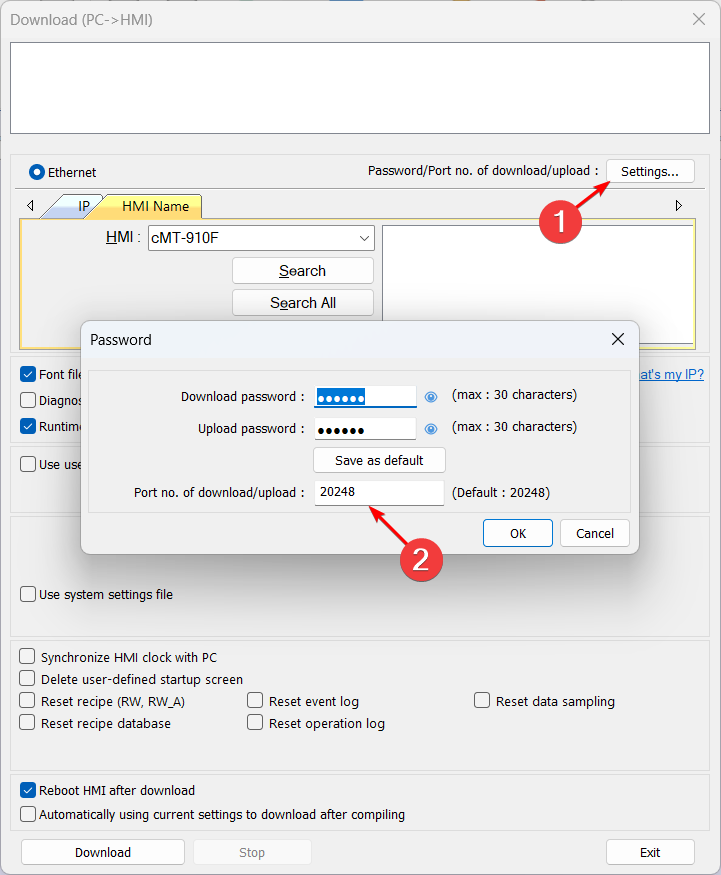Close the Password dialog
The image size is (721, 875).
pyautogui.click(x=618, y=340)
